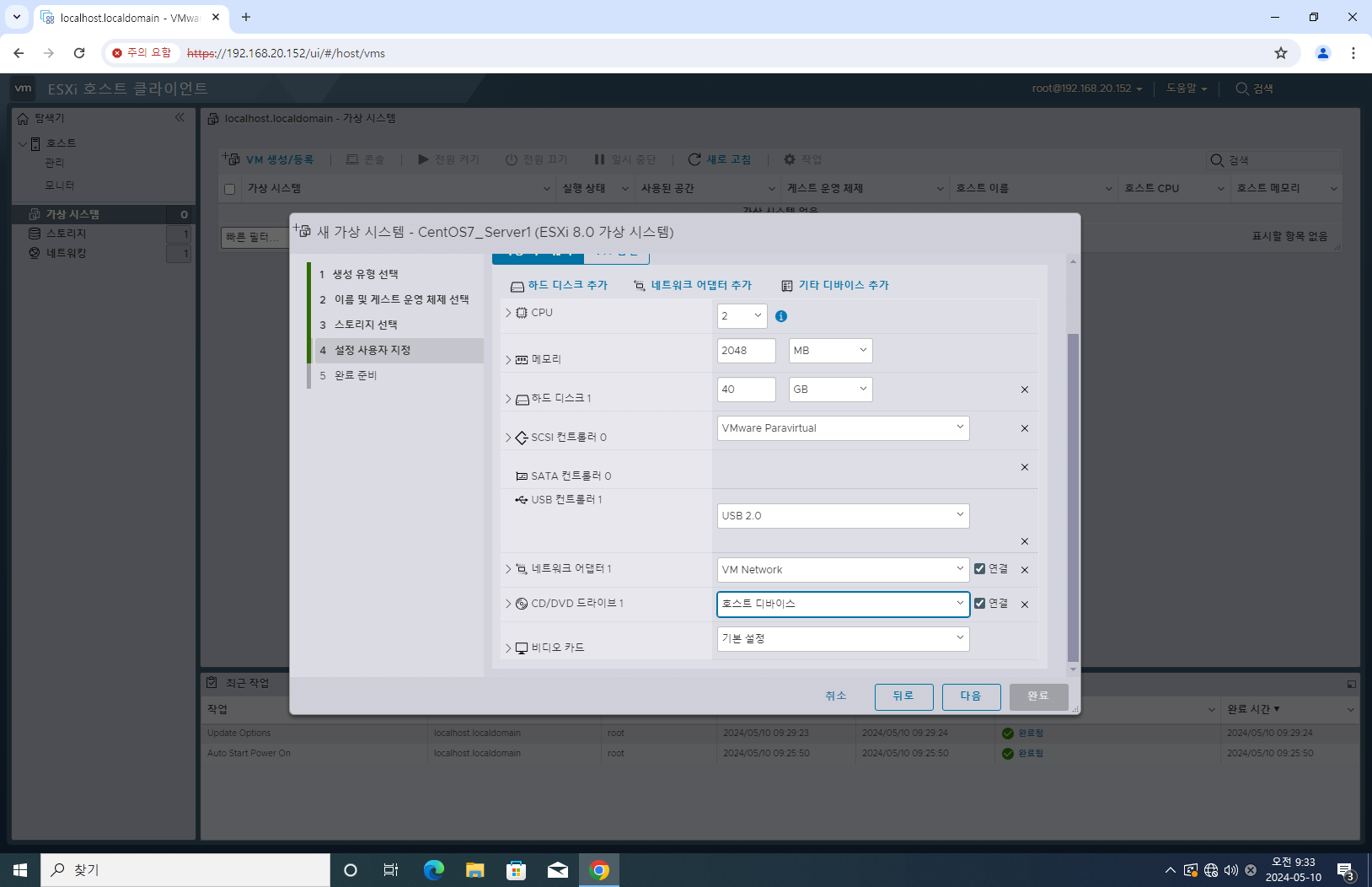The image size is (1372, 887).
Task: Expand the SCSI 컨트롤러 0 row
Action: (x=508, y=438)
